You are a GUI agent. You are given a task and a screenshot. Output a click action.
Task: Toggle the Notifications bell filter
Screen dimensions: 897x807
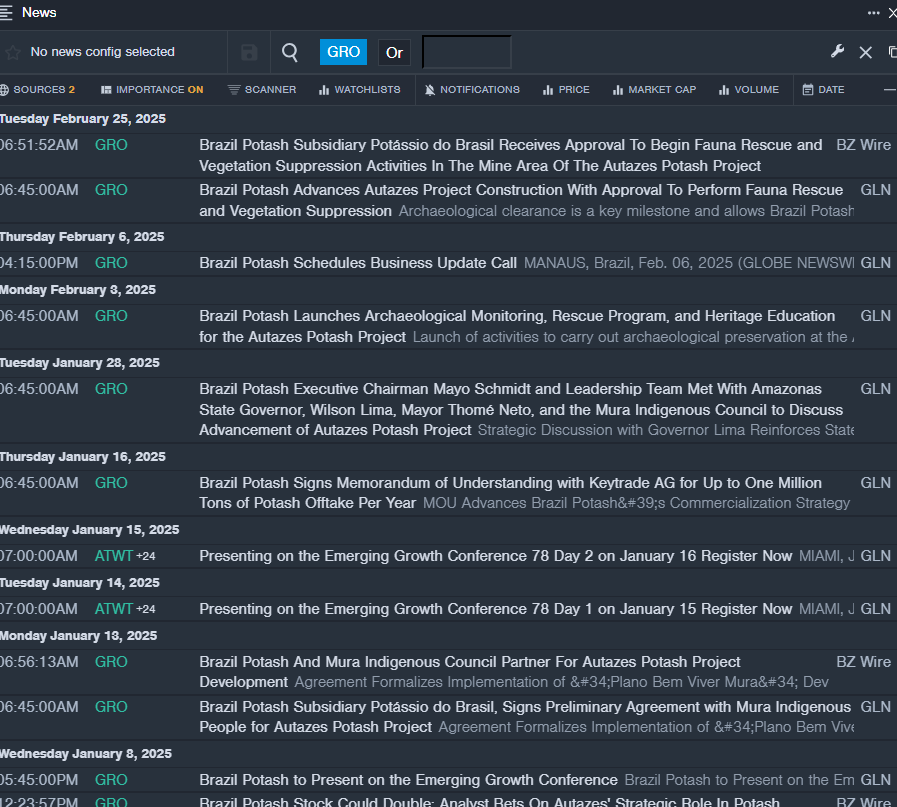pos(472,90)
